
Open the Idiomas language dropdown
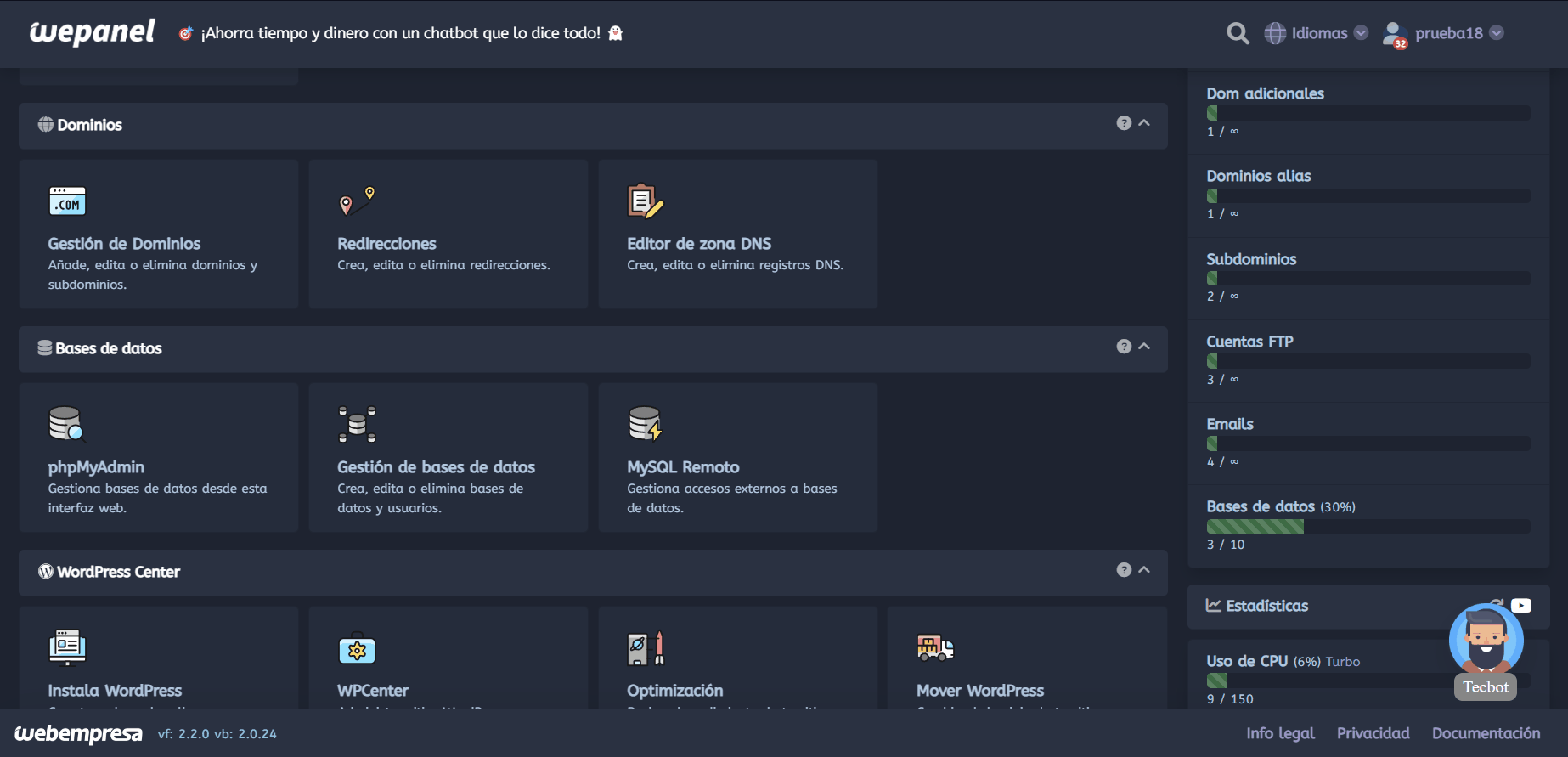1317,33
